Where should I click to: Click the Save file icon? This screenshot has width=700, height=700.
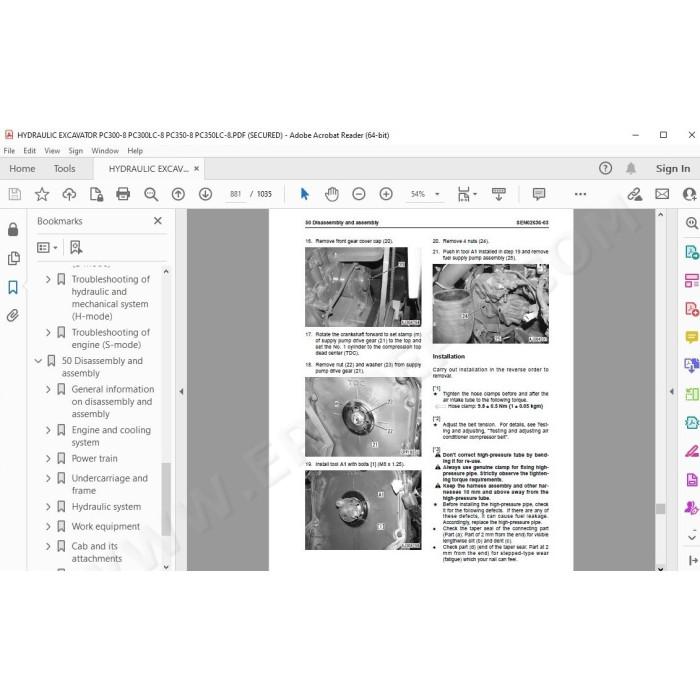coord(14,194)
